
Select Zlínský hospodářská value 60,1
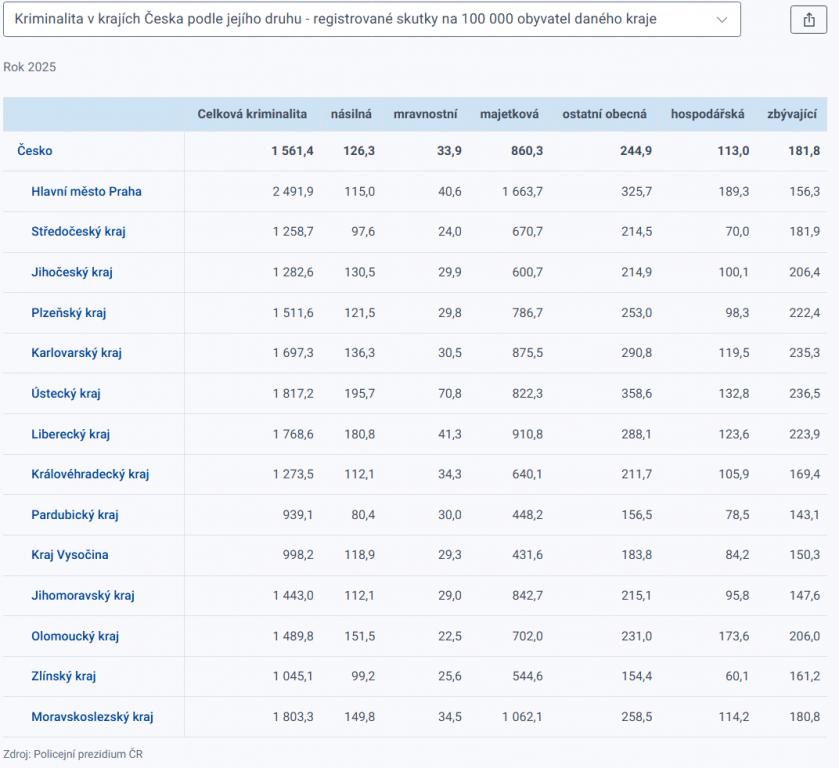[737, 676]
